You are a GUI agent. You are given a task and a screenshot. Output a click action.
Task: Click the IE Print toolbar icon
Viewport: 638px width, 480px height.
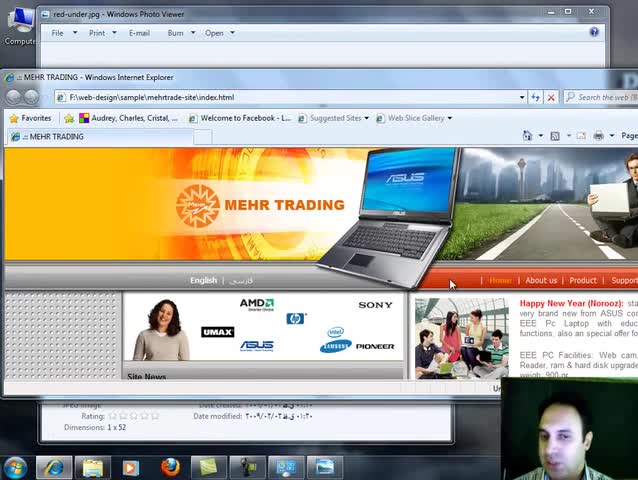tap(598, 135)
